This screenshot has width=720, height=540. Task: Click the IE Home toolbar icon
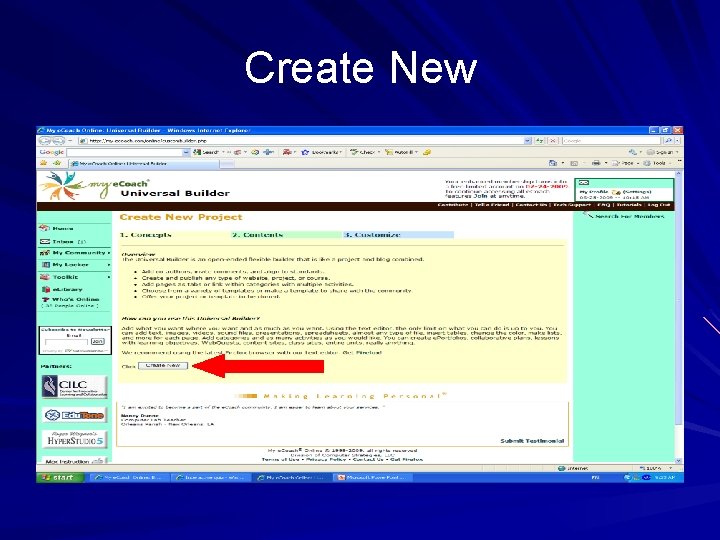tap(553, 163)
